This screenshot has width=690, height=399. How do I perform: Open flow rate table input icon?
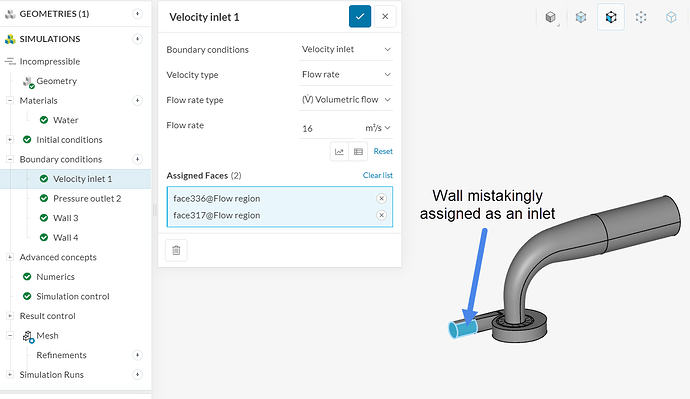(x=358, y=152)
